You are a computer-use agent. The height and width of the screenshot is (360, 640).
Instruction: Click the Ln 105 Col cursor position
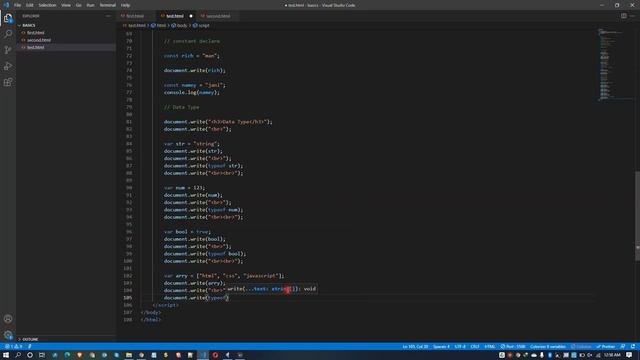[415, 347]
